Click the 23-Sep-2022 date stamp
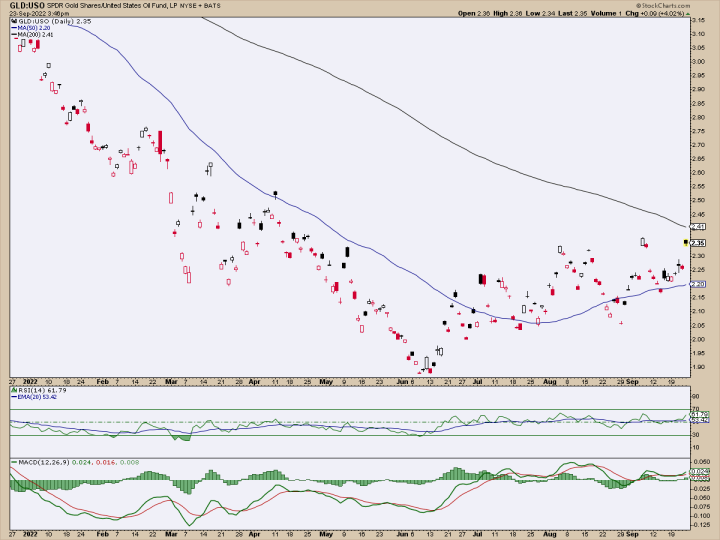The height and width of the screenshot is (540, 720). pyautogui.click(x=39, y=14)
